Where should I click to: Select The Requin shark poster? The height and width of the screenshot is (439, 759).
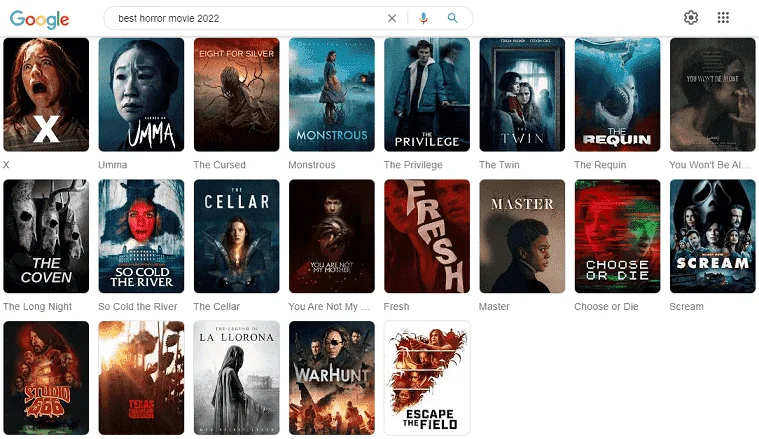pos(617,94)
